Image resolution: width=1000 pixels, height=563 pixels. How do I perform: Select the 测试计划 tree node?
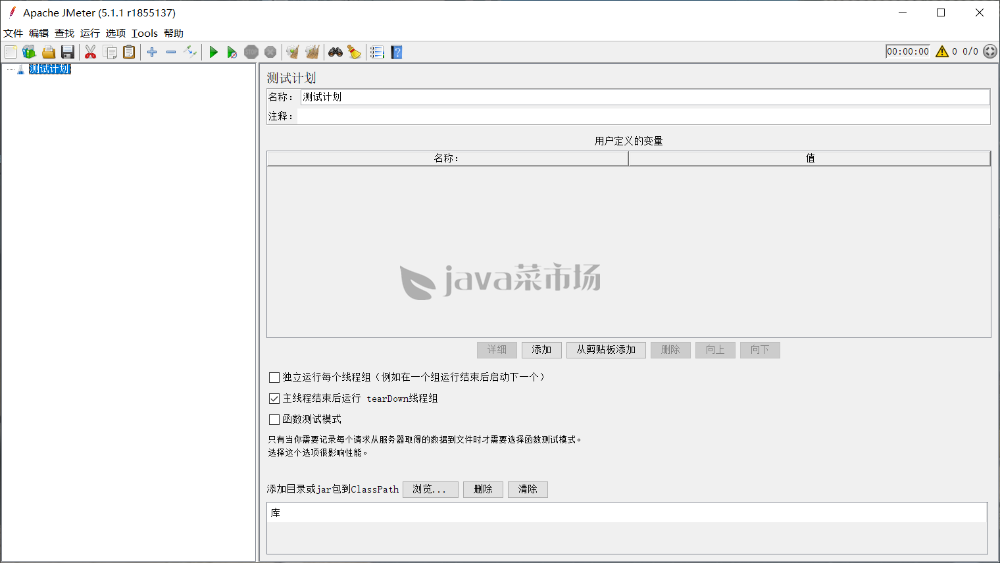[x=50, y=69]
